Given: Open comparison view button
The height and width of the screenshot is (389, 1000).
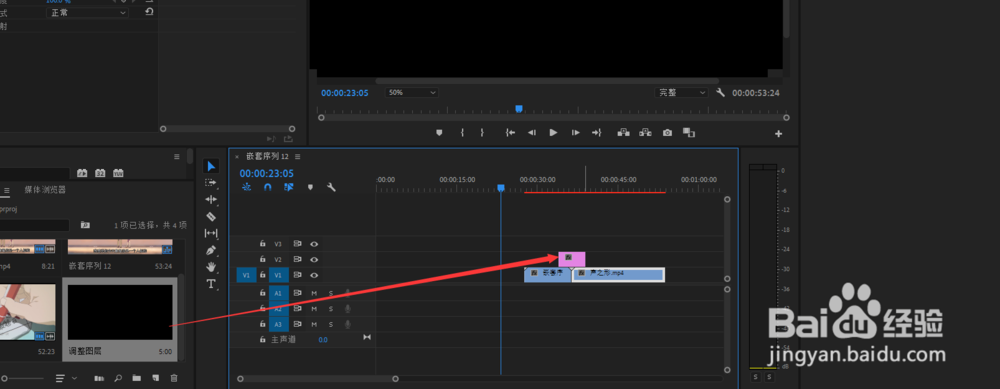Looking at the screenshot, I should [x=689, y=133].
